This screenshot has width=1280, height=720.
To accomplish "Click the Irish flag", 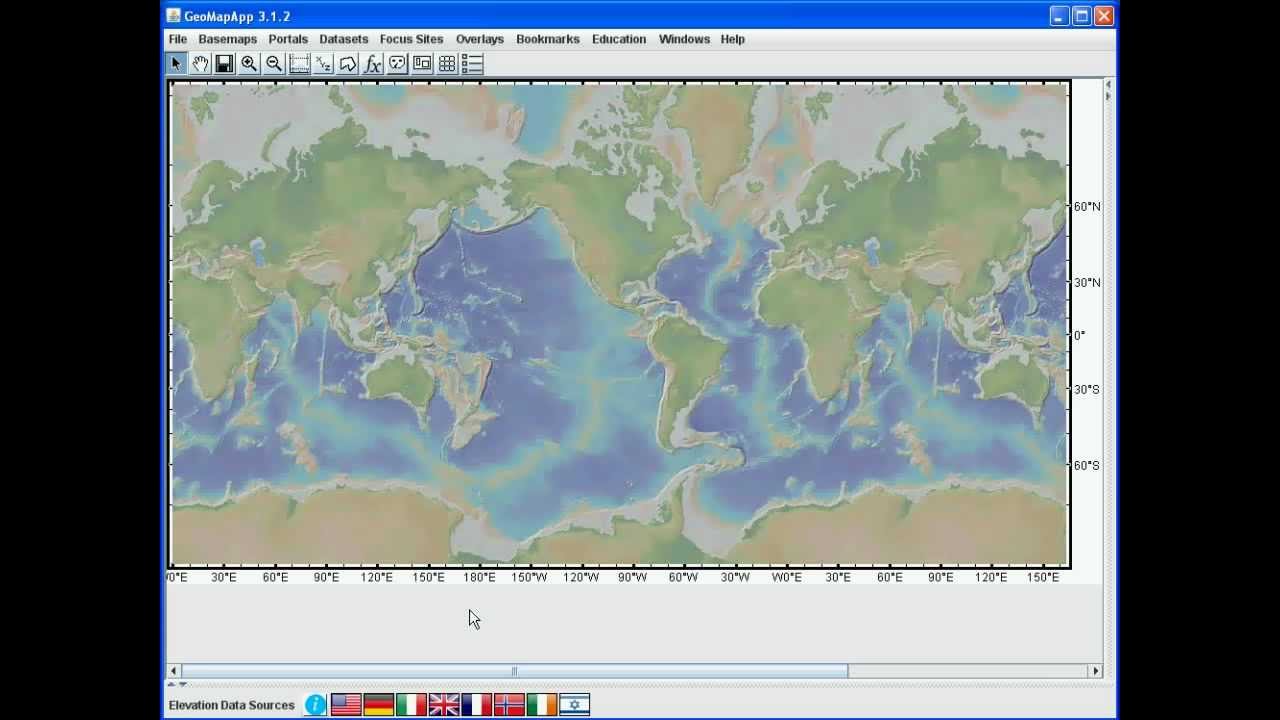I will (542, 705).
